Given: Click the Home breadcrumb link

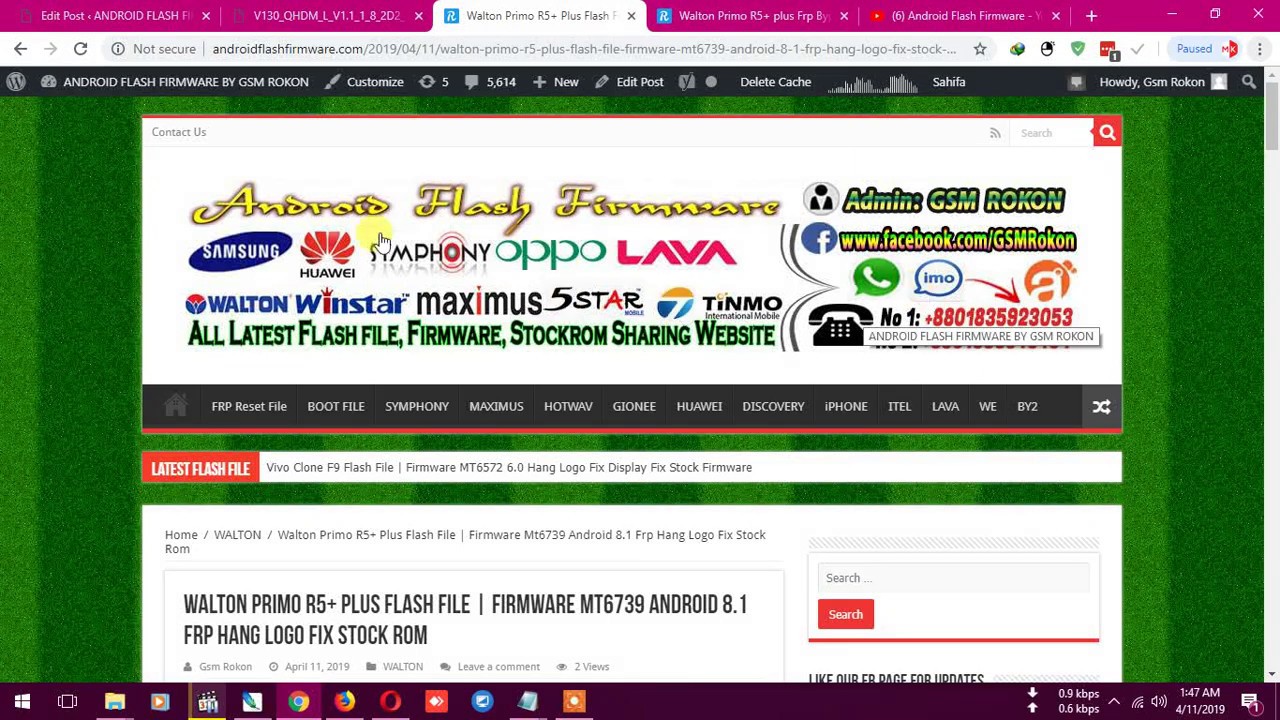Looking at the screenshot, I should click(x=181, y=534).
